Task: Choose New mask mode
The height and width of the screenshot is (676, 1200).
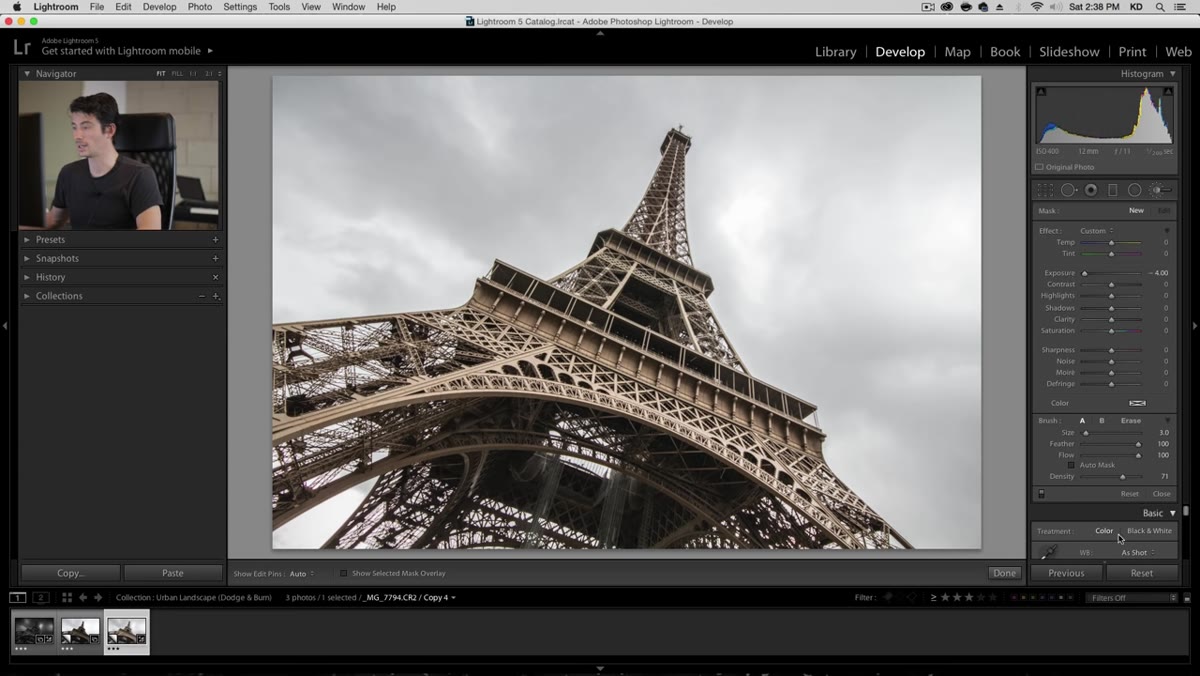Action: point(1136,211)
